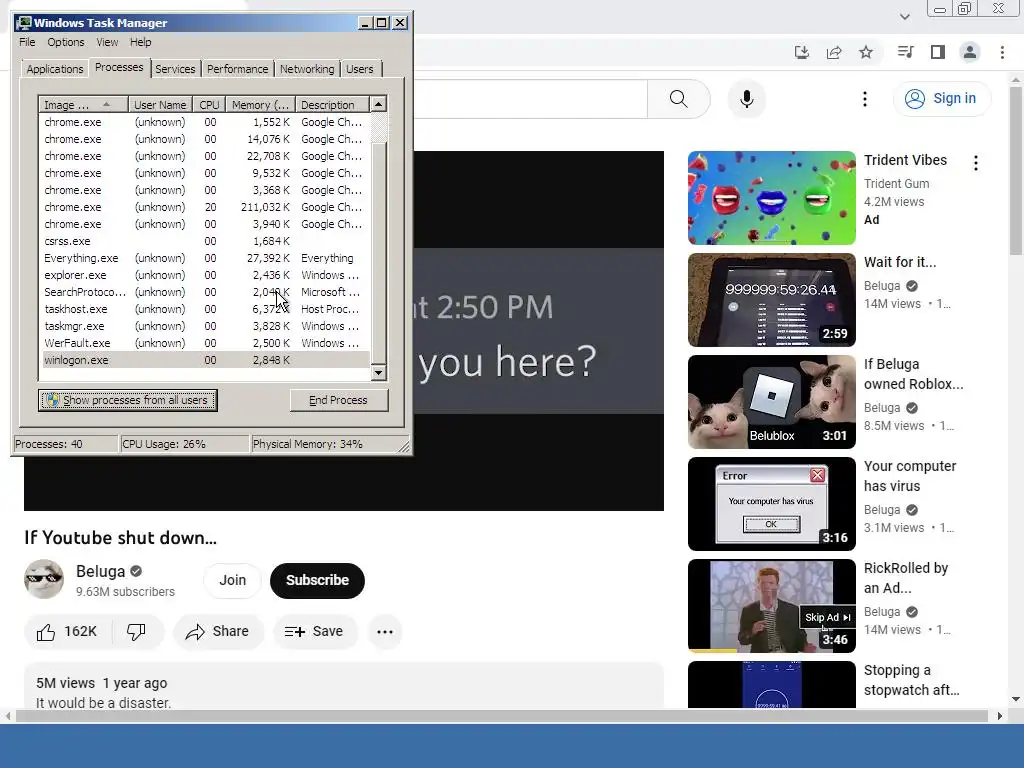This screenshot has width=1024, height=768.
Task: Expand description box showing 5M views
Action: point(344,686)
